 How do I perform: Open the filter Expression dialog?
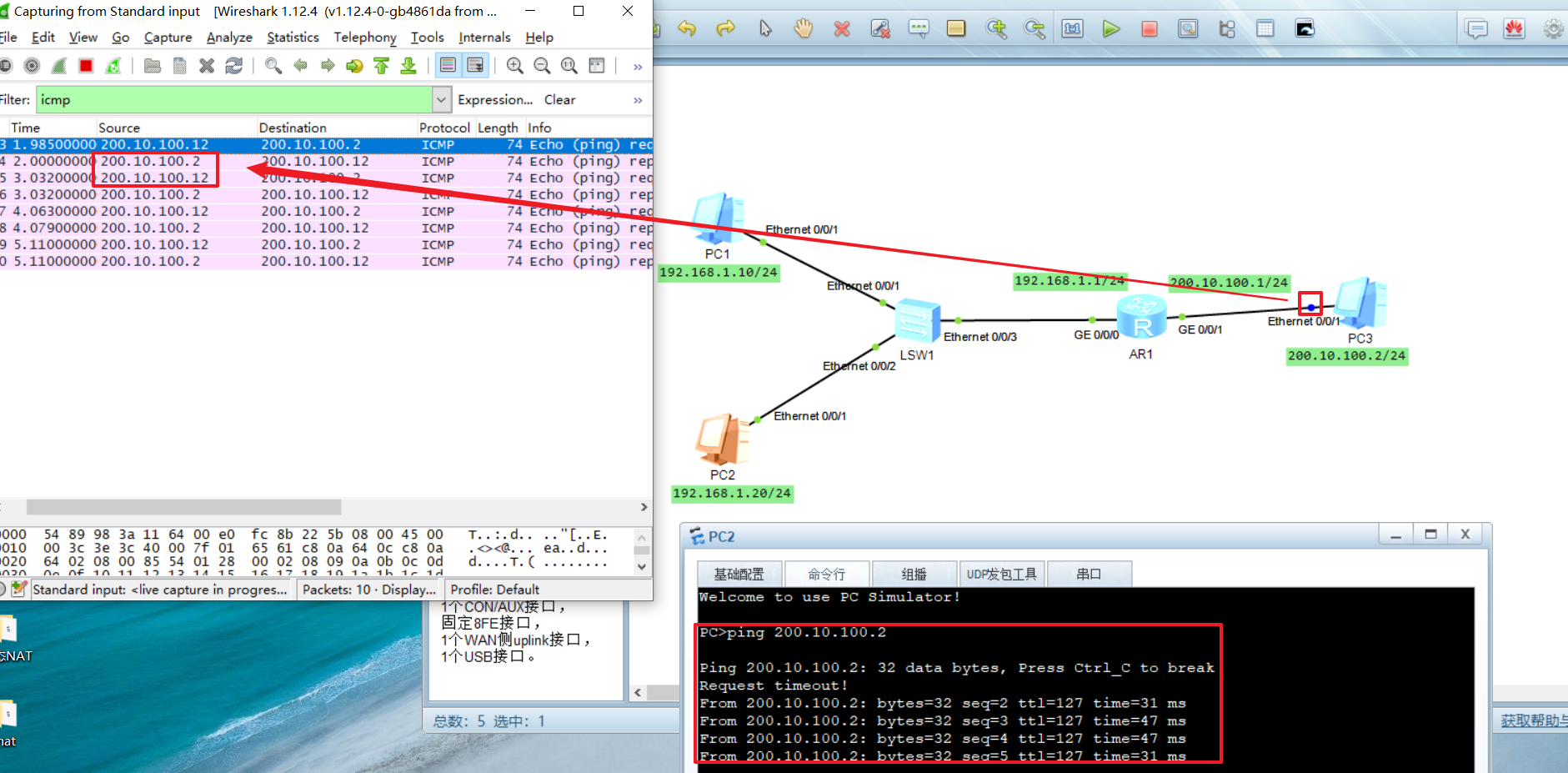pos(495,100)
